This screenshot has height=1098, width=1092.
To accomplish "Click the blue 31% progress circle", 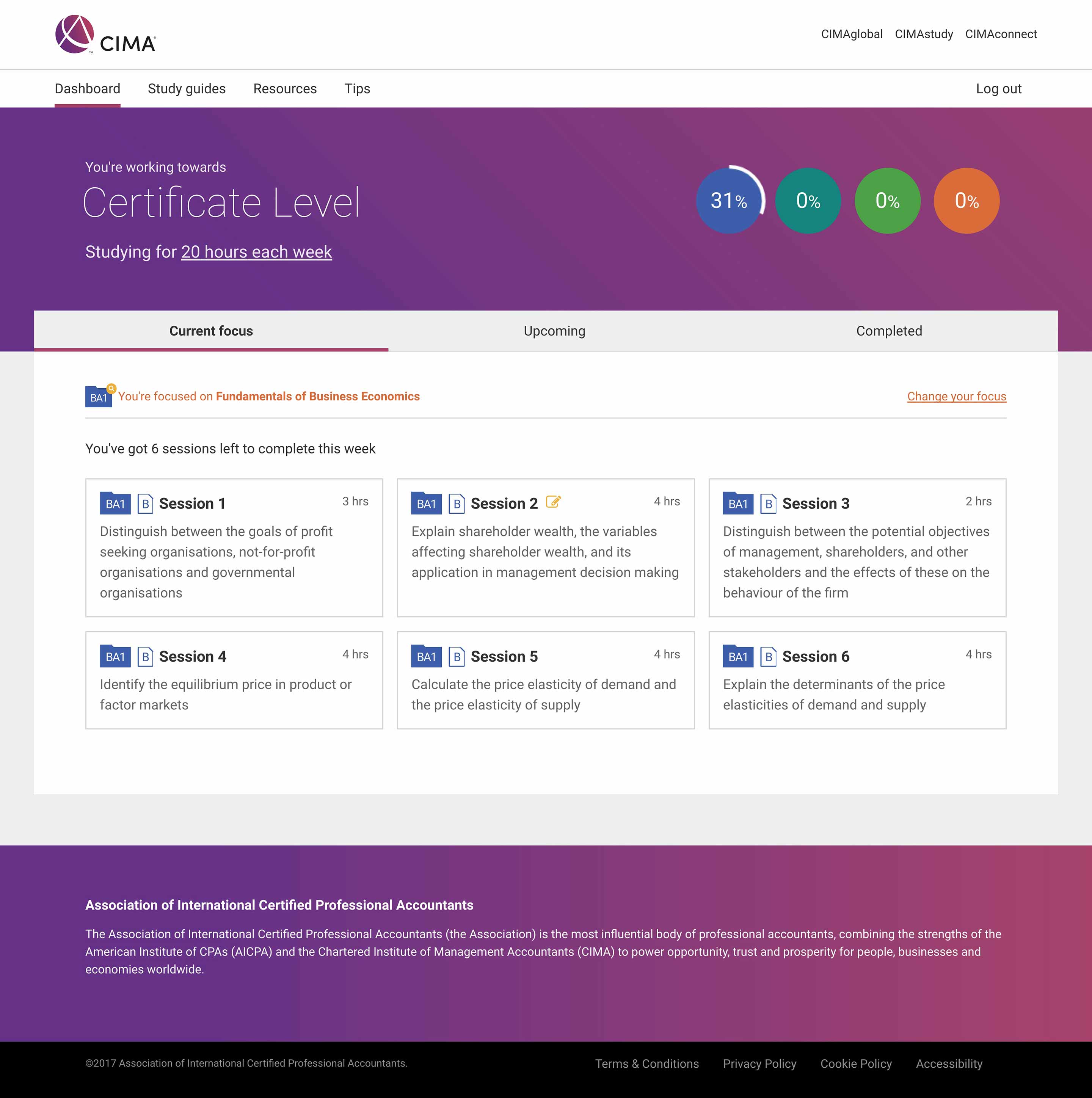I will pos(729,200).
